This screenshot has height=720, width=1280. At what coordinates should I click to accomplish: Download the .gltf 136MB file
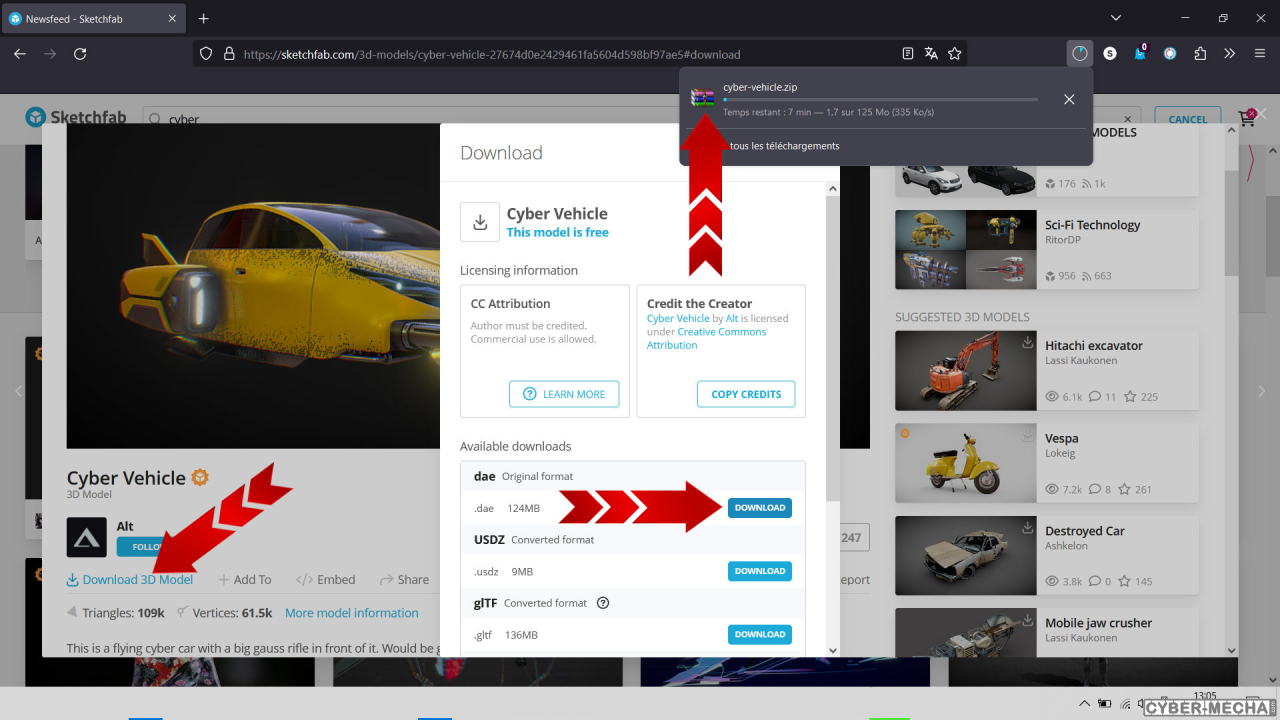[x=760, y=634]
